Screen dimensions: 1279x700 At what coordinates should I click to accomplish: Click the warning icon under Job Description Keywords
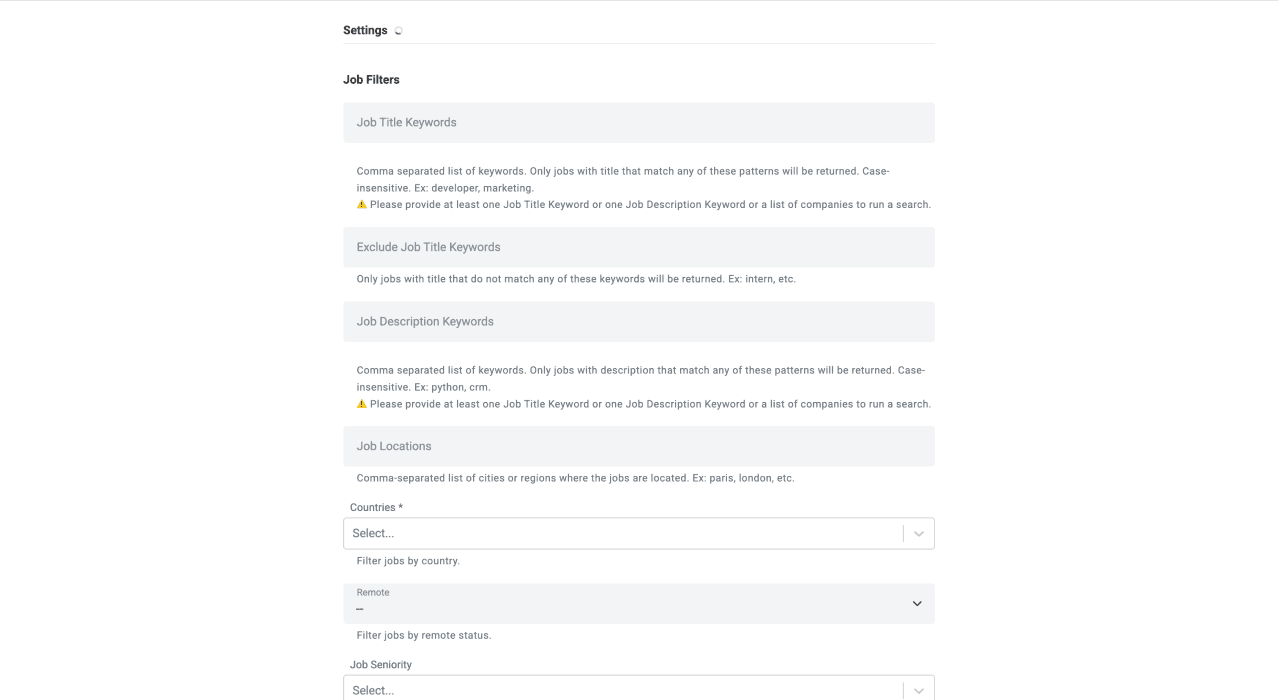(x=362, y=404)
